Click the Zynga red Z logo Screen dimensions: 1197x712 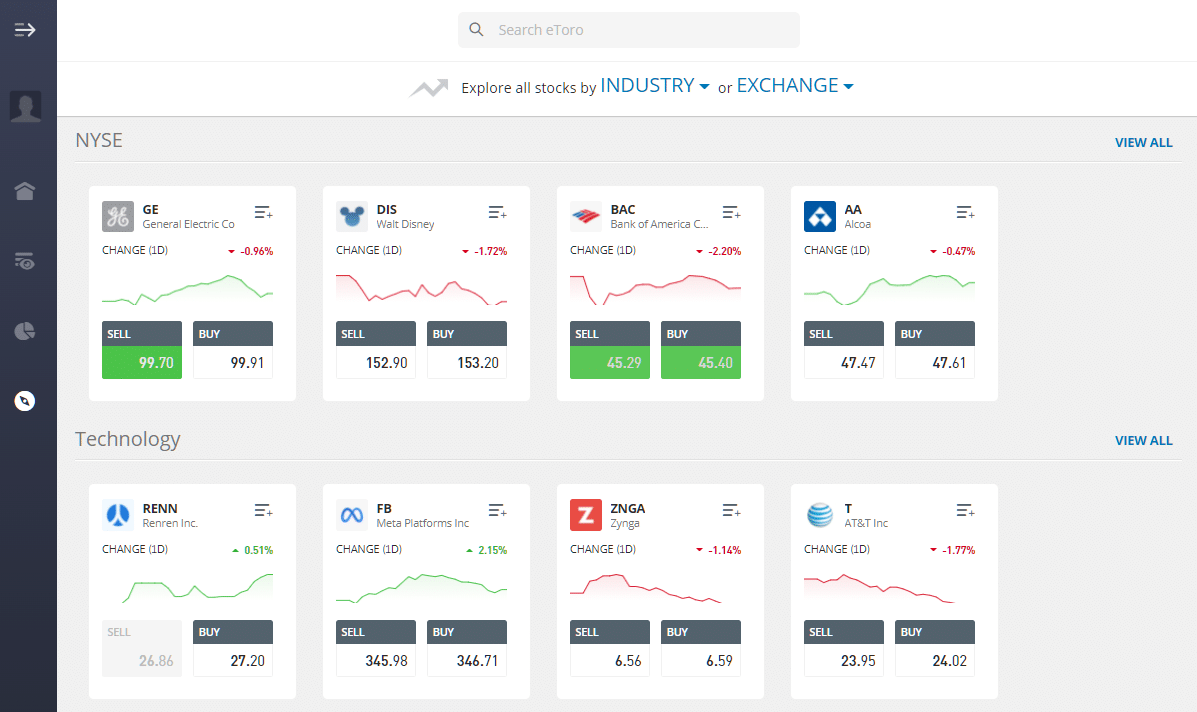(x=586, y=515)
